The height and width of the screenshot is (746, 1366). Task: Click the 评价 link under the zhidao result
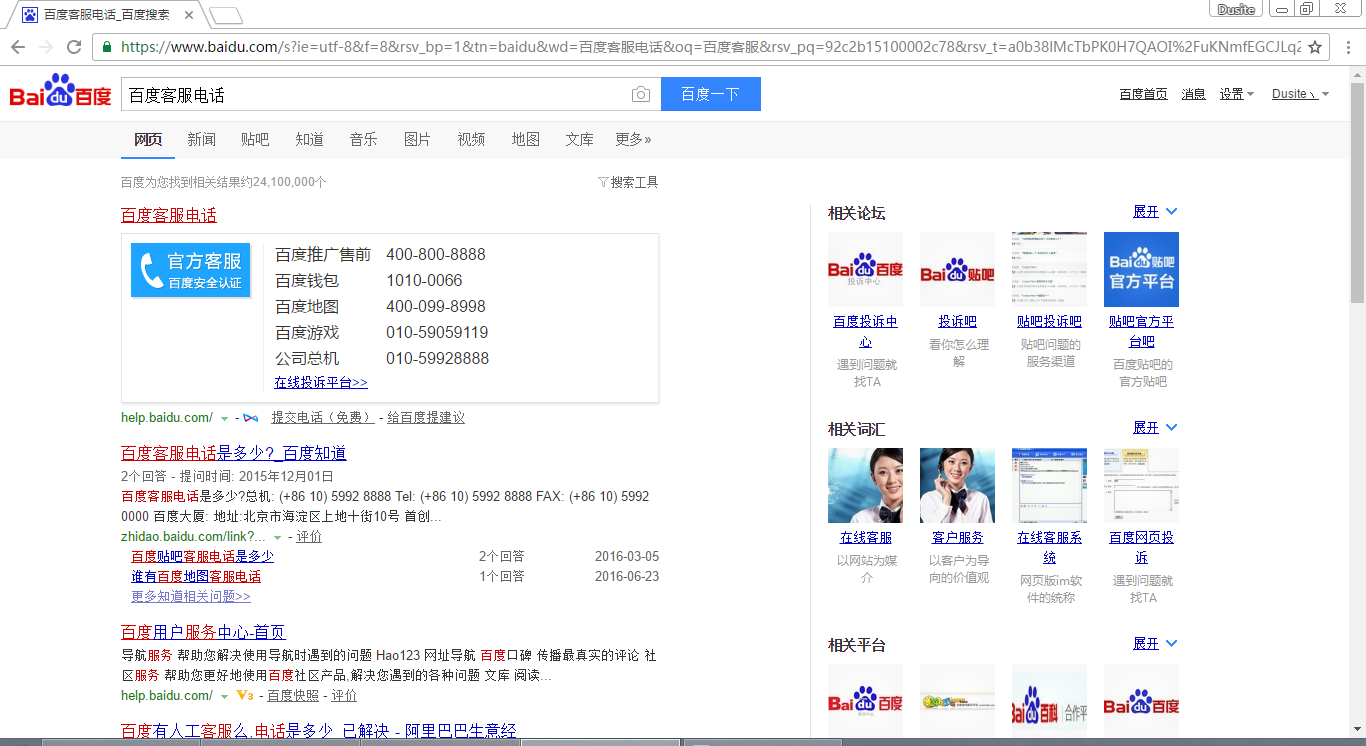pos(310,537)
